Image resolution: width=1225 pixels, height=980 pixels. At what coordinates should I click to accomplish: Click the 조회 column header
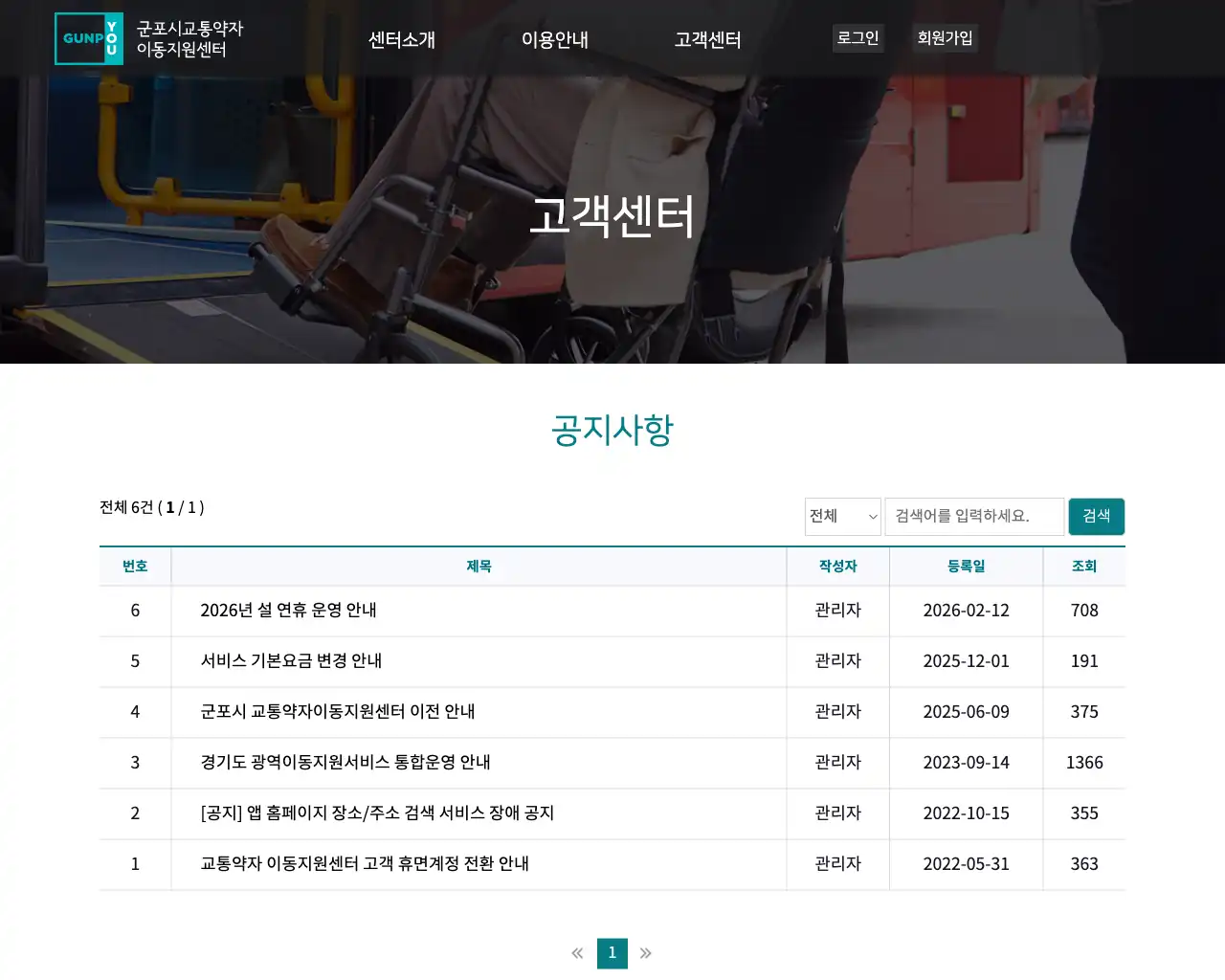(1084, 567)
